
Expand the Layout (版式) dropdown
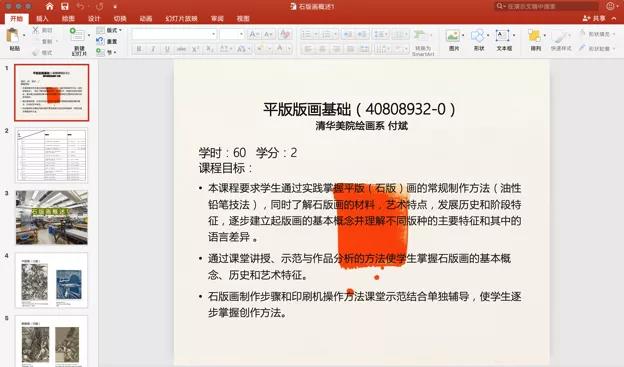(x=109, y=30)
